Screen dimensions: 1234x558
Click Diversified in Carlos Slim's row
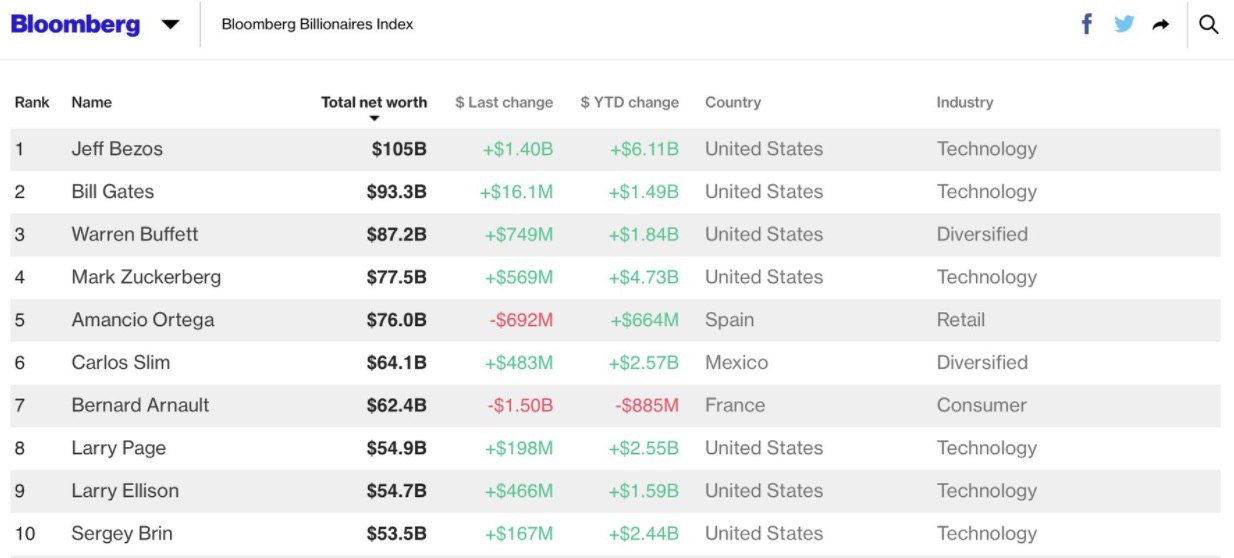pyautogui.click(x=982, y=363)
